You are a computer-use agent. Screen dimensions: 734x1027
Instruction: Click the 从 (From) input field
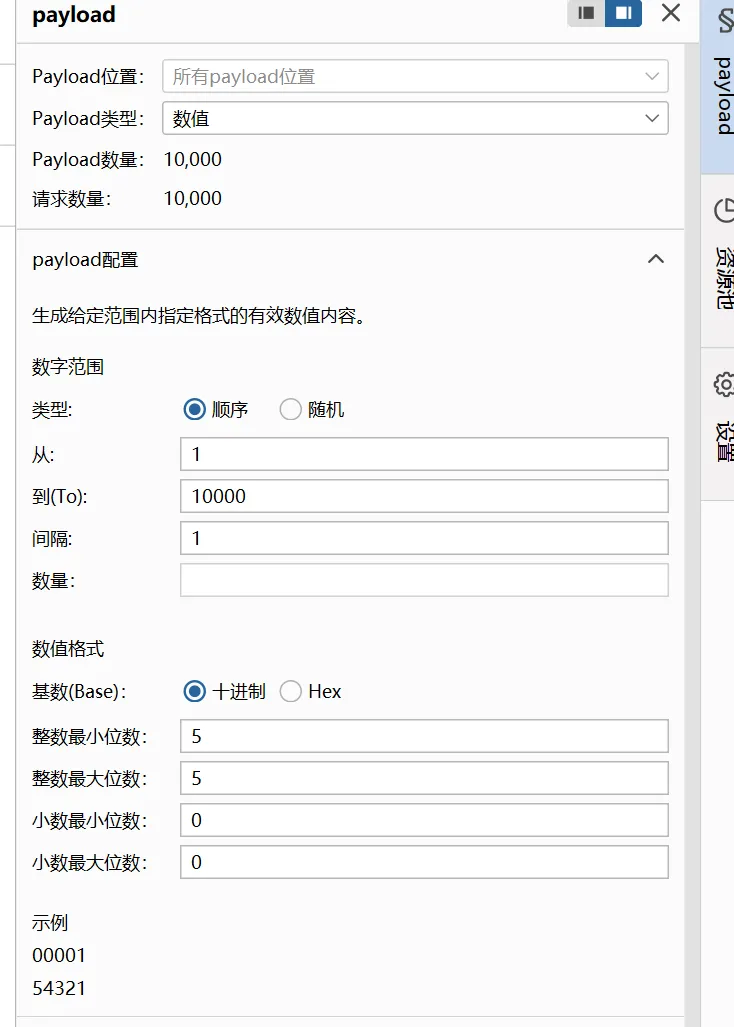click(x=424, y=454)
